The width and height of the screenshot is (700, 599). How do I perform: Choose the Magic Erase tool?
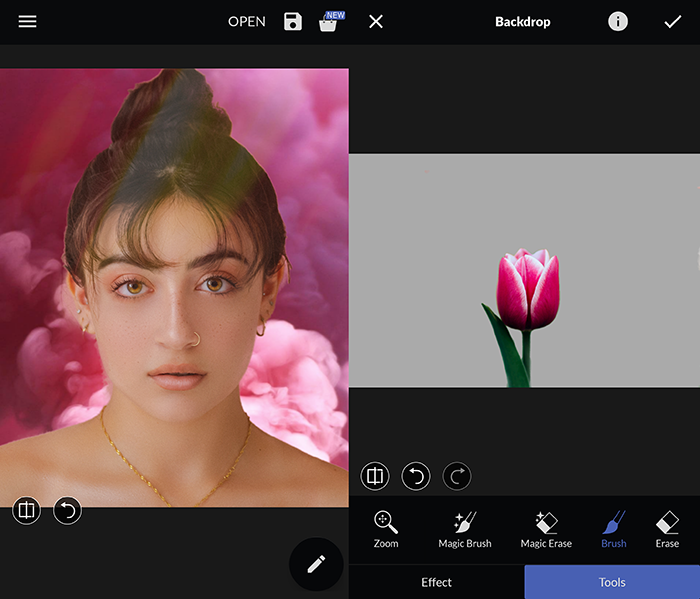point(546,529)
